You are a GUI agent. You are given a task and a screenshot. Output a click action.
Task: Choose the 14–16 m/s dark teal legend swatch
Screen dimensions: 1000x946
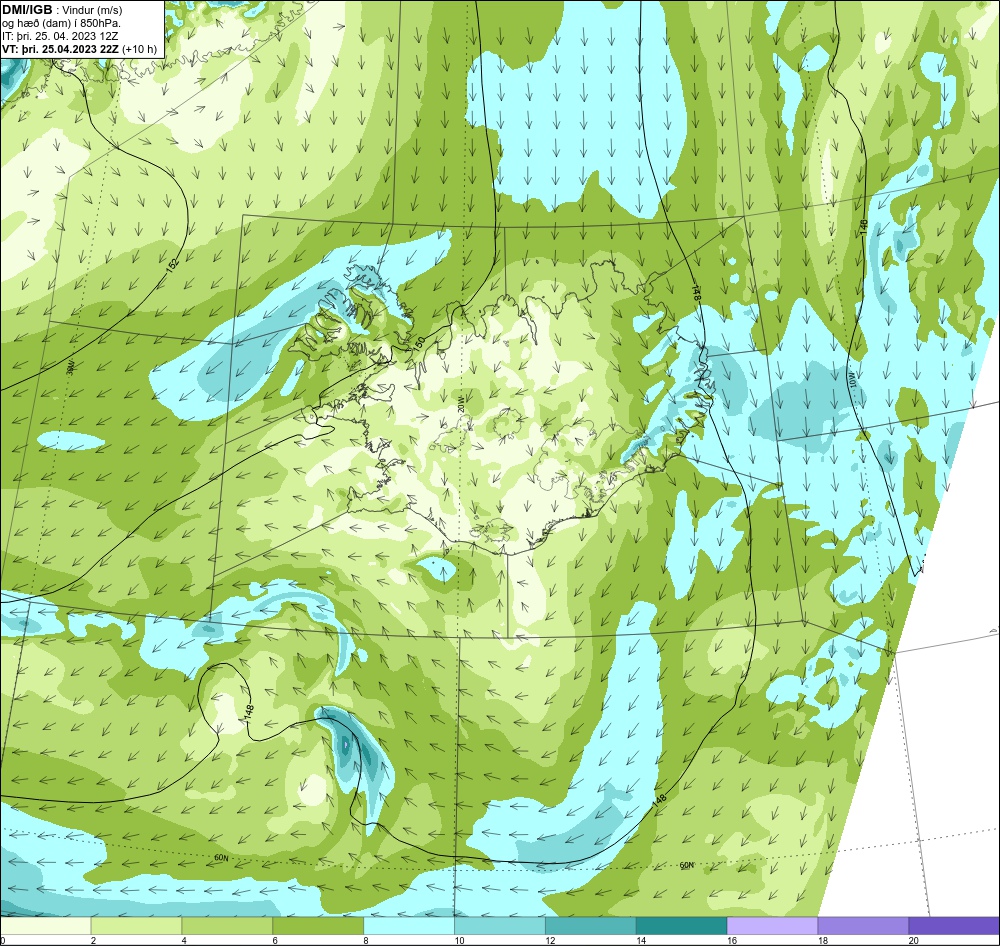(x=682, y=925)
